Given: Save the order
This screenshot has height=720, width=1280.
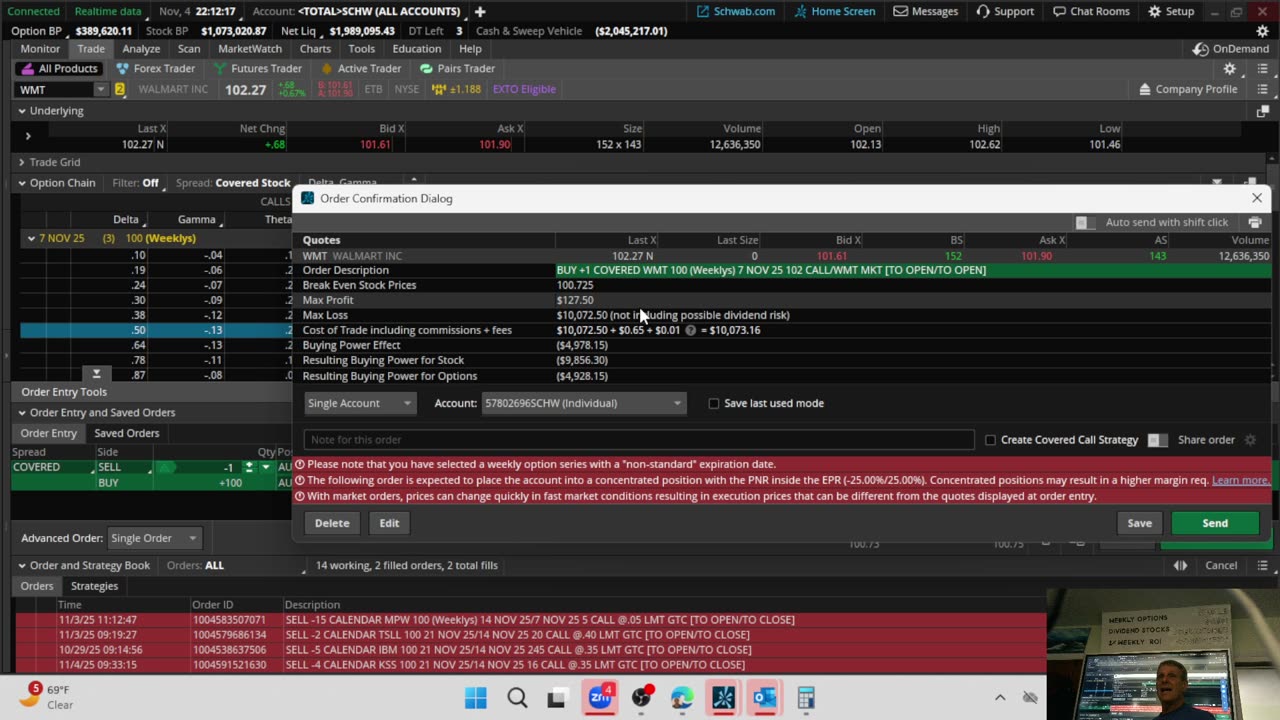Looking at the screenshot, I should pos(1139,523).
